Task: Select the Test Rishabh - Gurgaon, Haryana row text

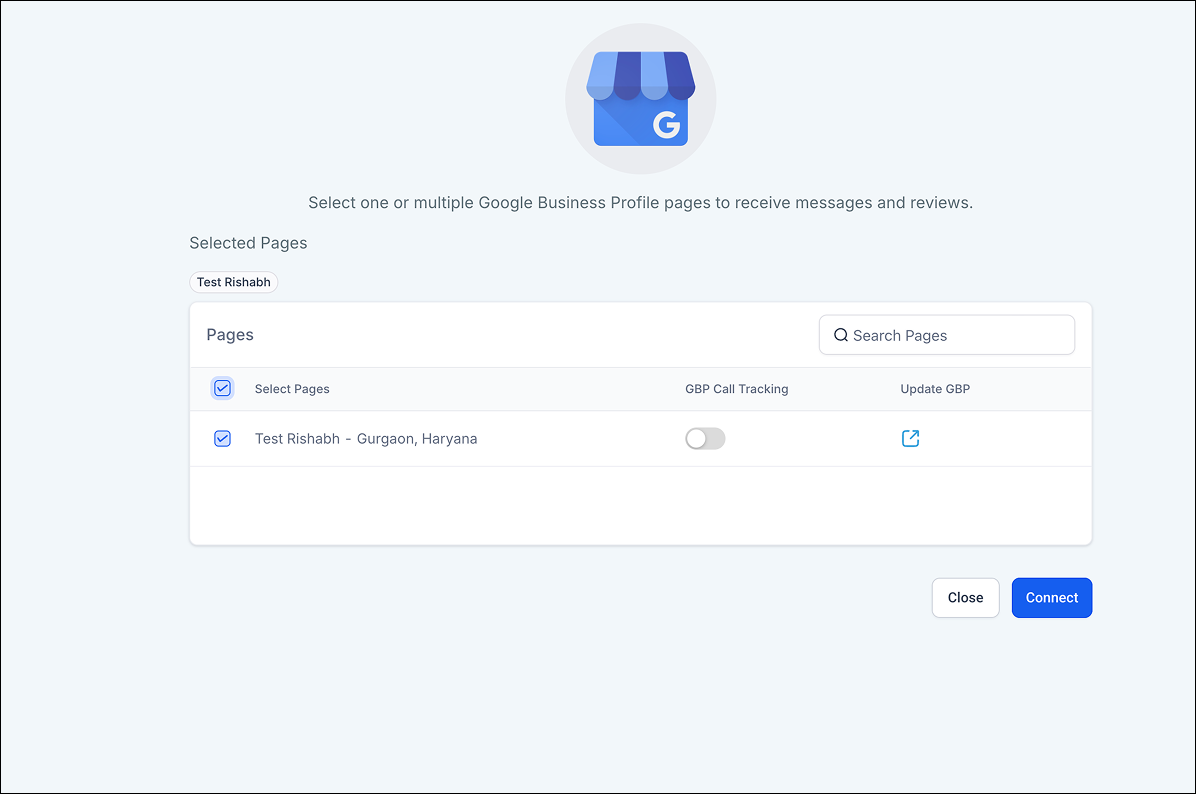Action: [x=366, y=438]
